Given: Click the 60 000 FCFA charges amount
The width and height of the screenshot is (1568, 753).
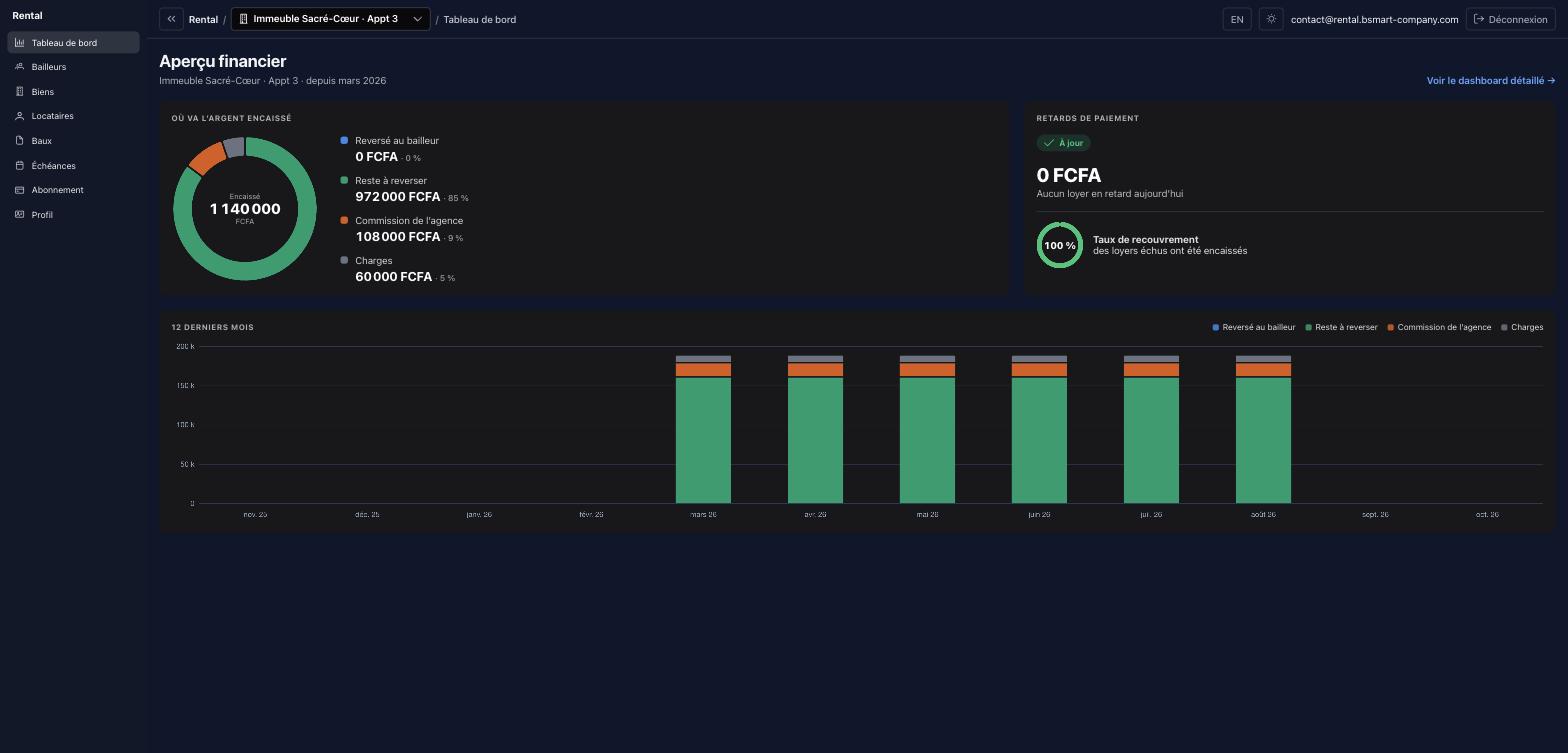Looking at the screenshot, I should click(394, 277).
